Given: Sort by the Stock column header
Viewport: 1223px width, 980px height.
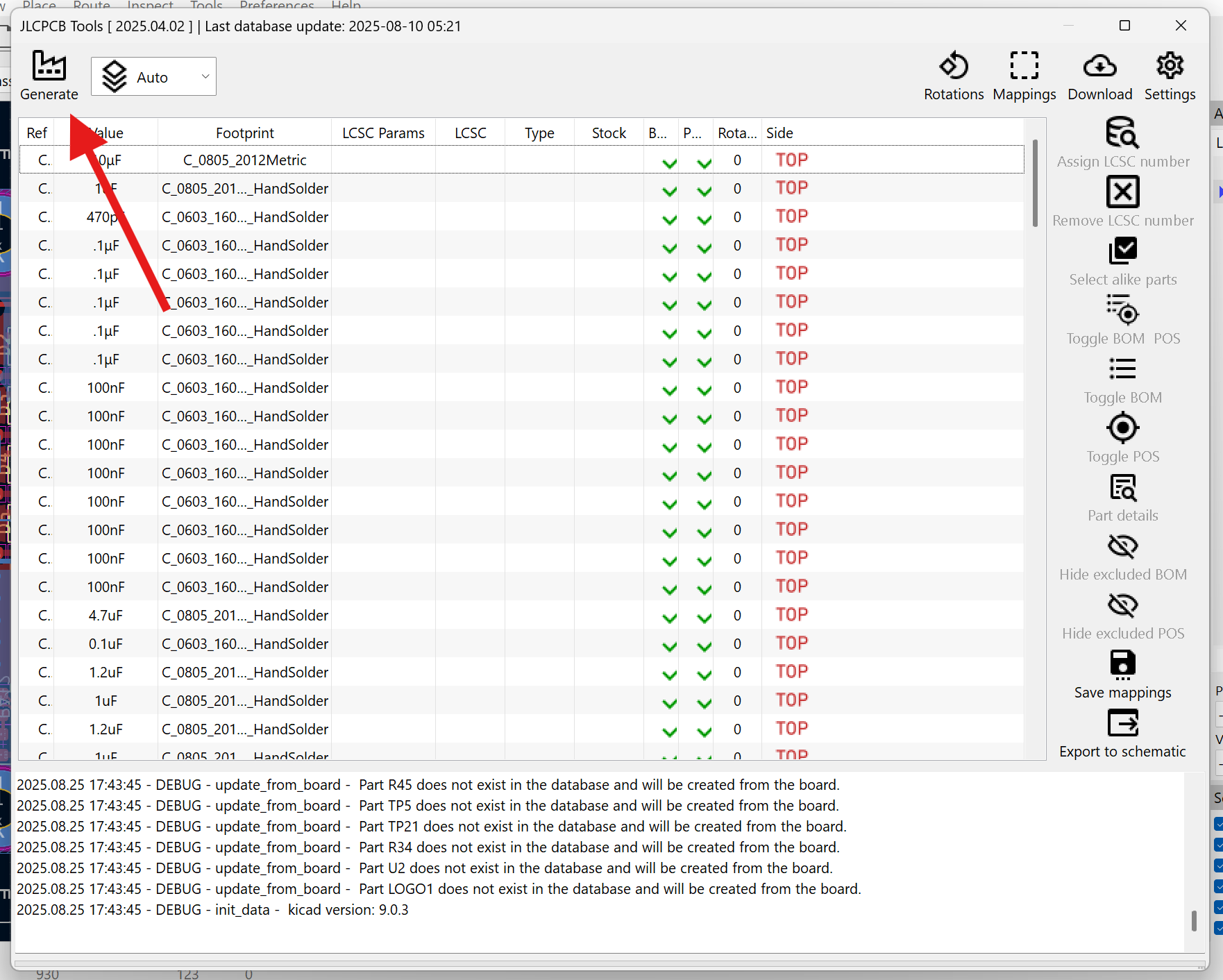Looking at the screenshot, I should tap(609, 133).
